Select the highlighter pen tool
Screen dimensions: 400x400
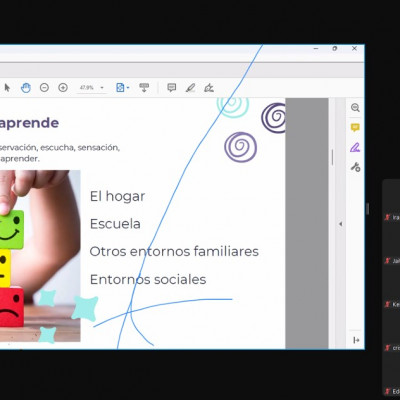point(190,88)
